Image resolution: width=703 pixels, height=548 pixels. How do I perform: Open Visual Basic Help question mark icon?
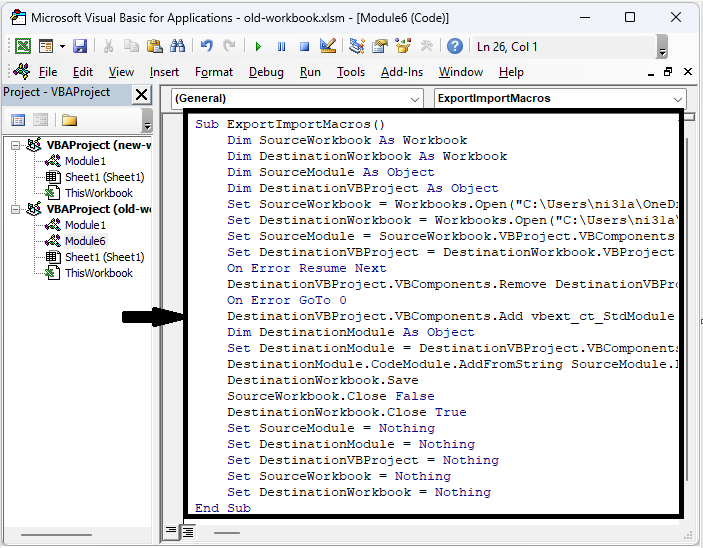[x=455, y=46]
